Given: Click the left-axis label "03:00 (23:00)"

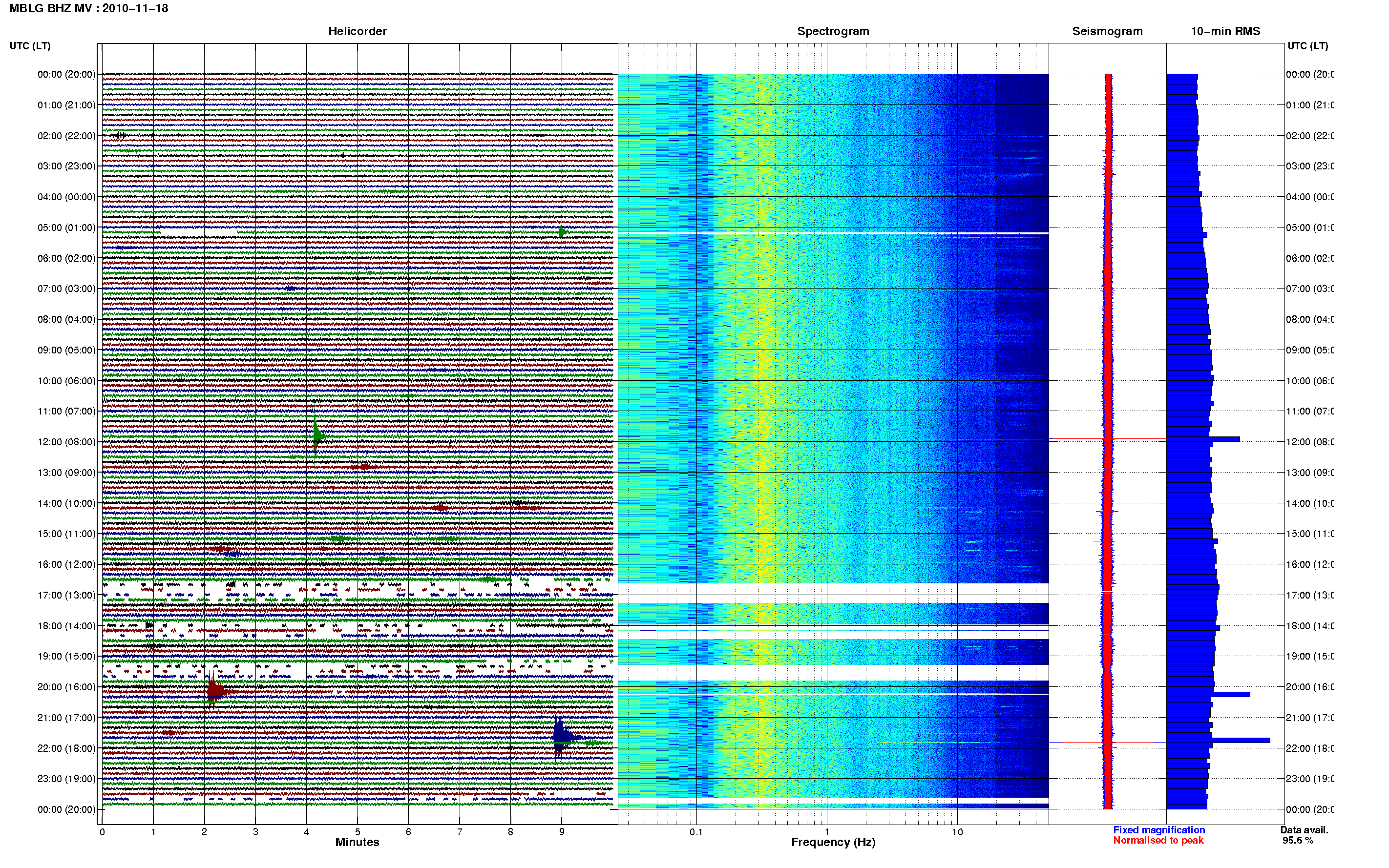Looking at the screenshot, I should tap(66, 166).
